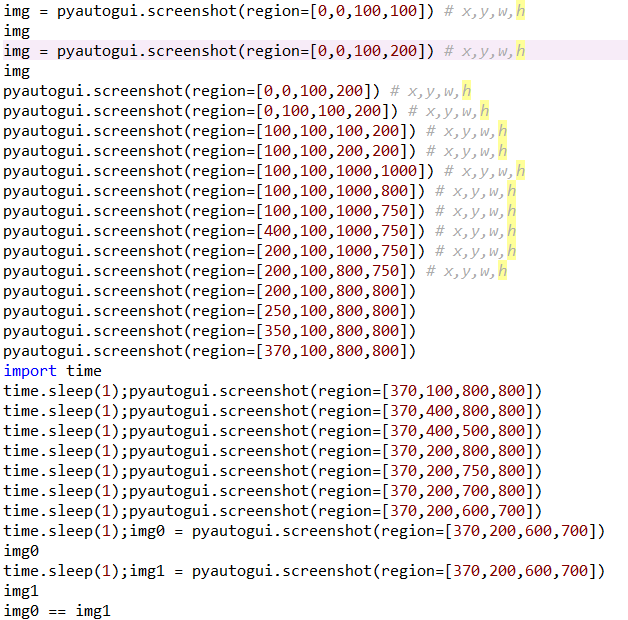Click the 'img0 == img1' line

coord(57,611)
